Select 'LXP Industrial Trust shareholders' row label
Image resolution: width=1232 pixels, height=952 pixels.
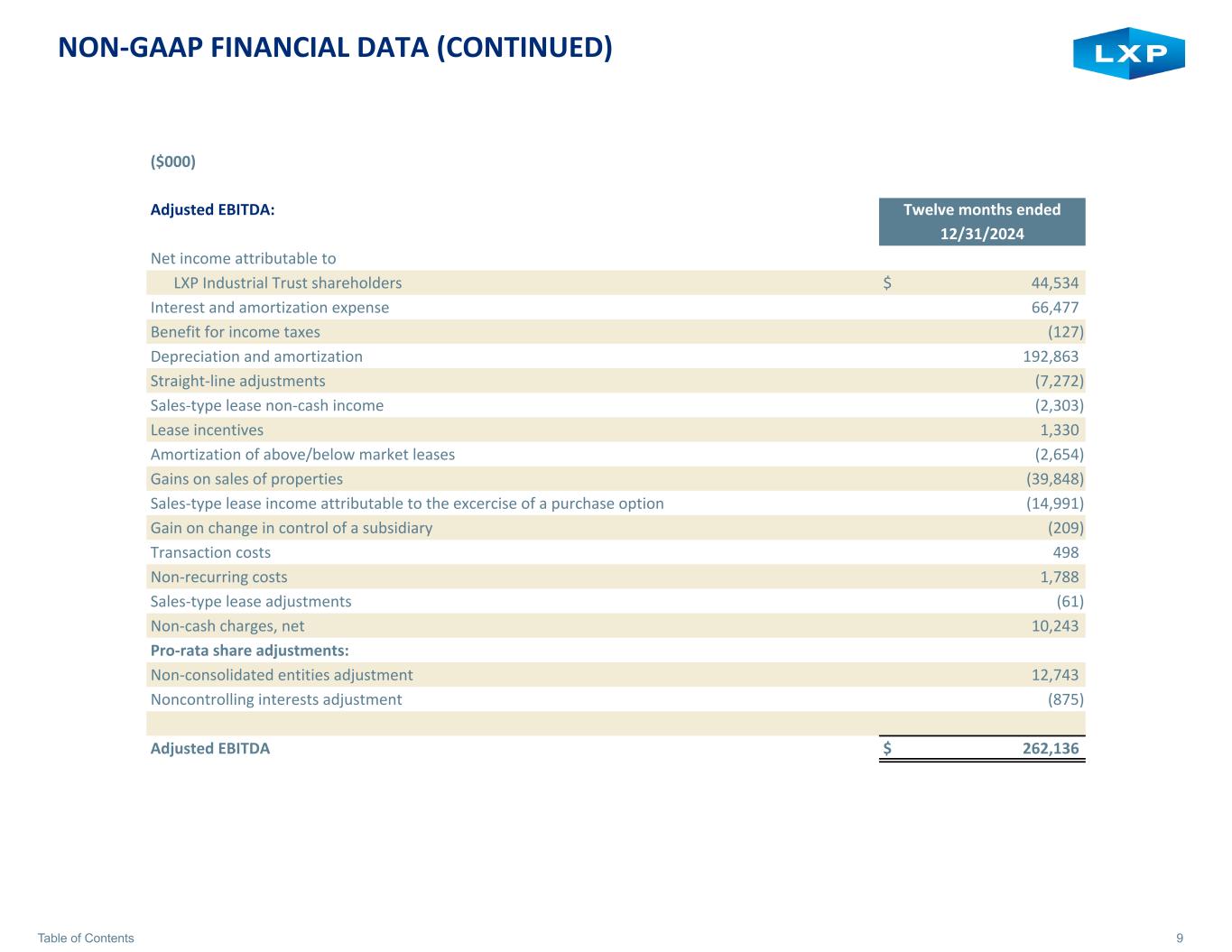[x=288, y=282]
